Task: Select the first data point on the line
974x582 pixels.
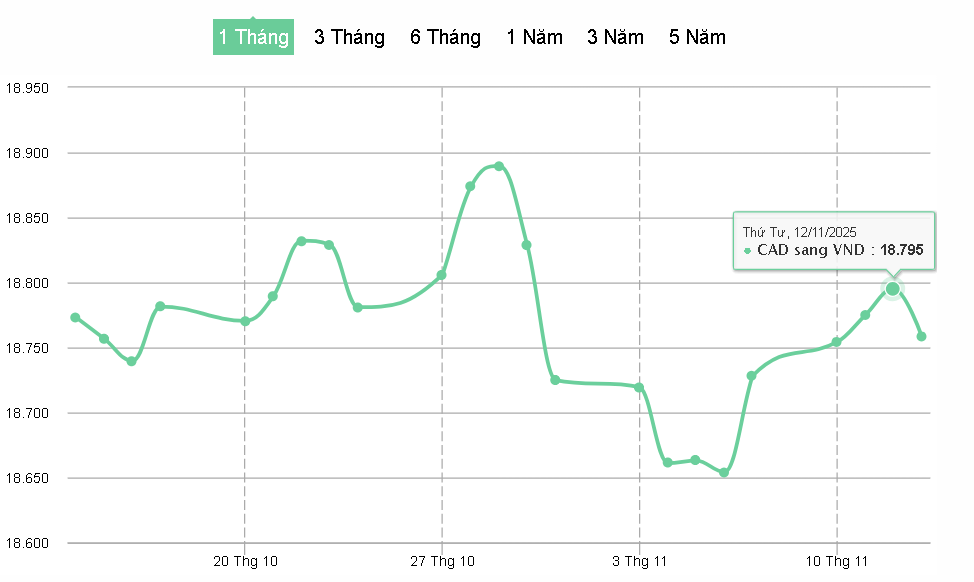Action: (x=75, y=317)
